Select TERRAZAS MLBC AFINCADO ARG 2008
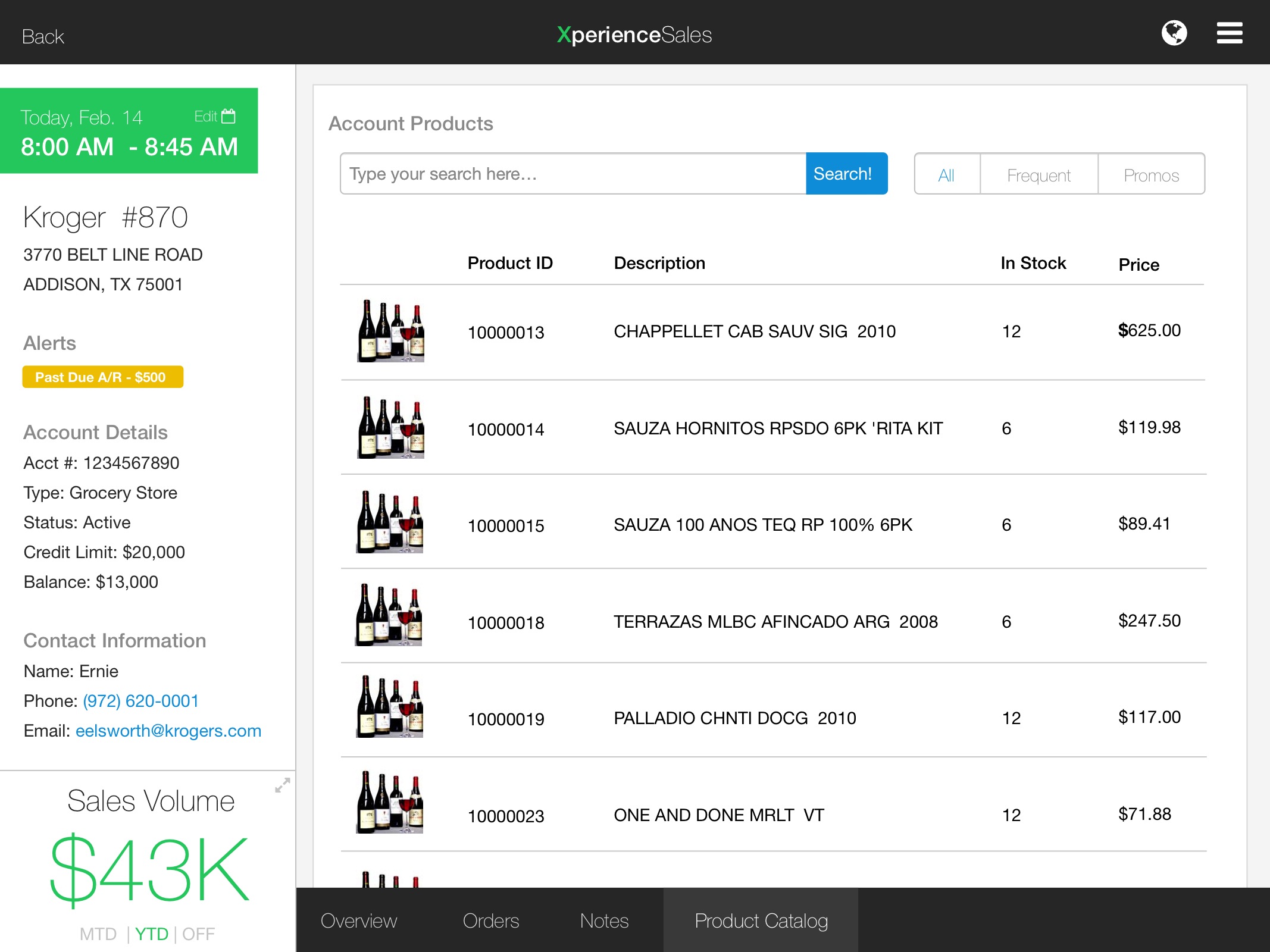Viewport: 1270px width, 952px height. pos(775,622)
